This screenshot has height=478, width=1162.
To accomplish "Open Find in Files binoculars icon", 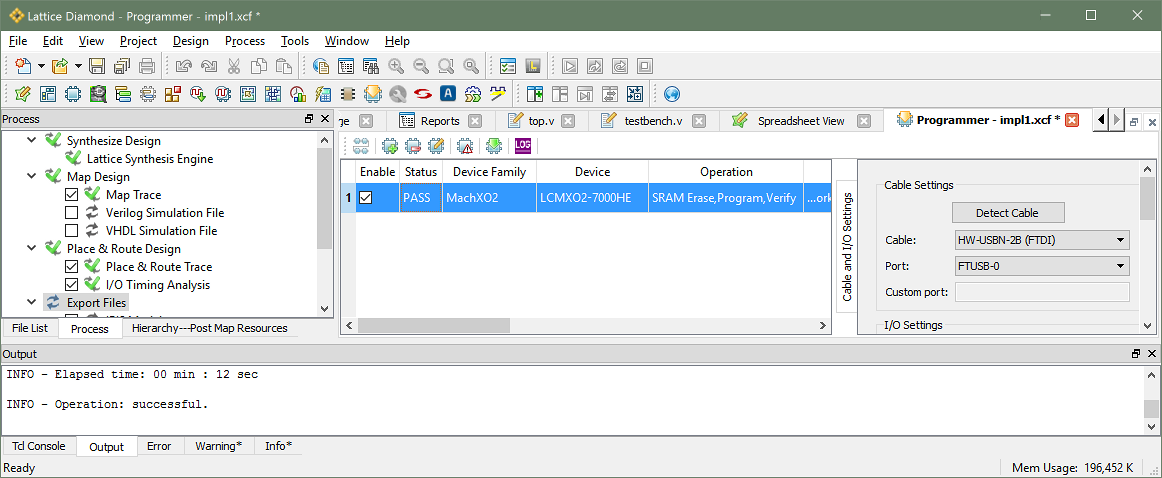I will [371, 66].
